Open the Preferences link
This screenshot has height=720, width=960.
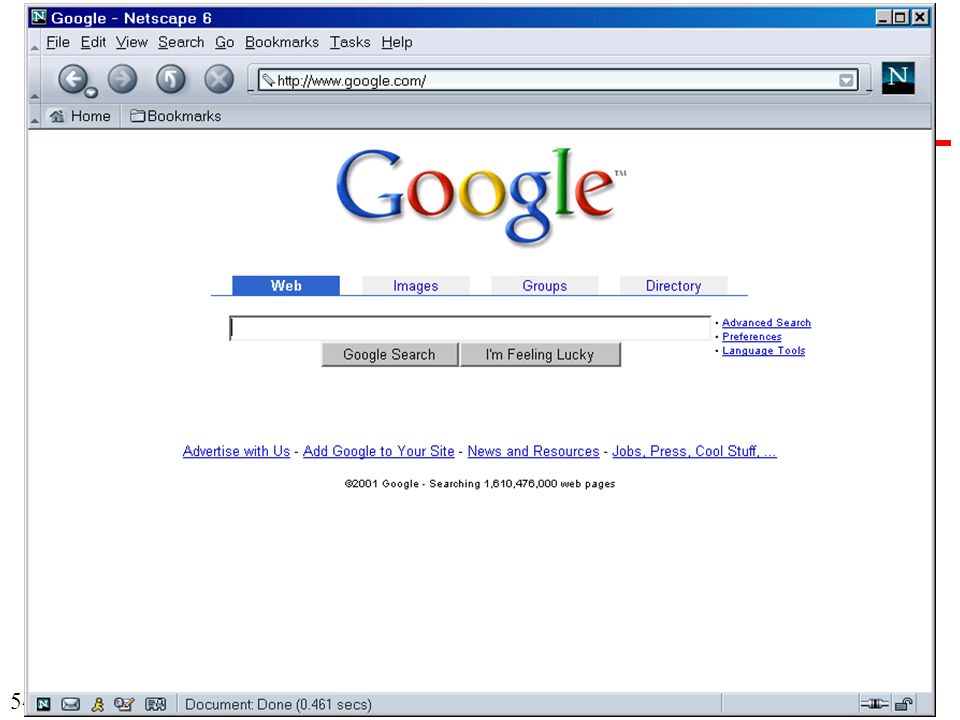pos(752,337)
